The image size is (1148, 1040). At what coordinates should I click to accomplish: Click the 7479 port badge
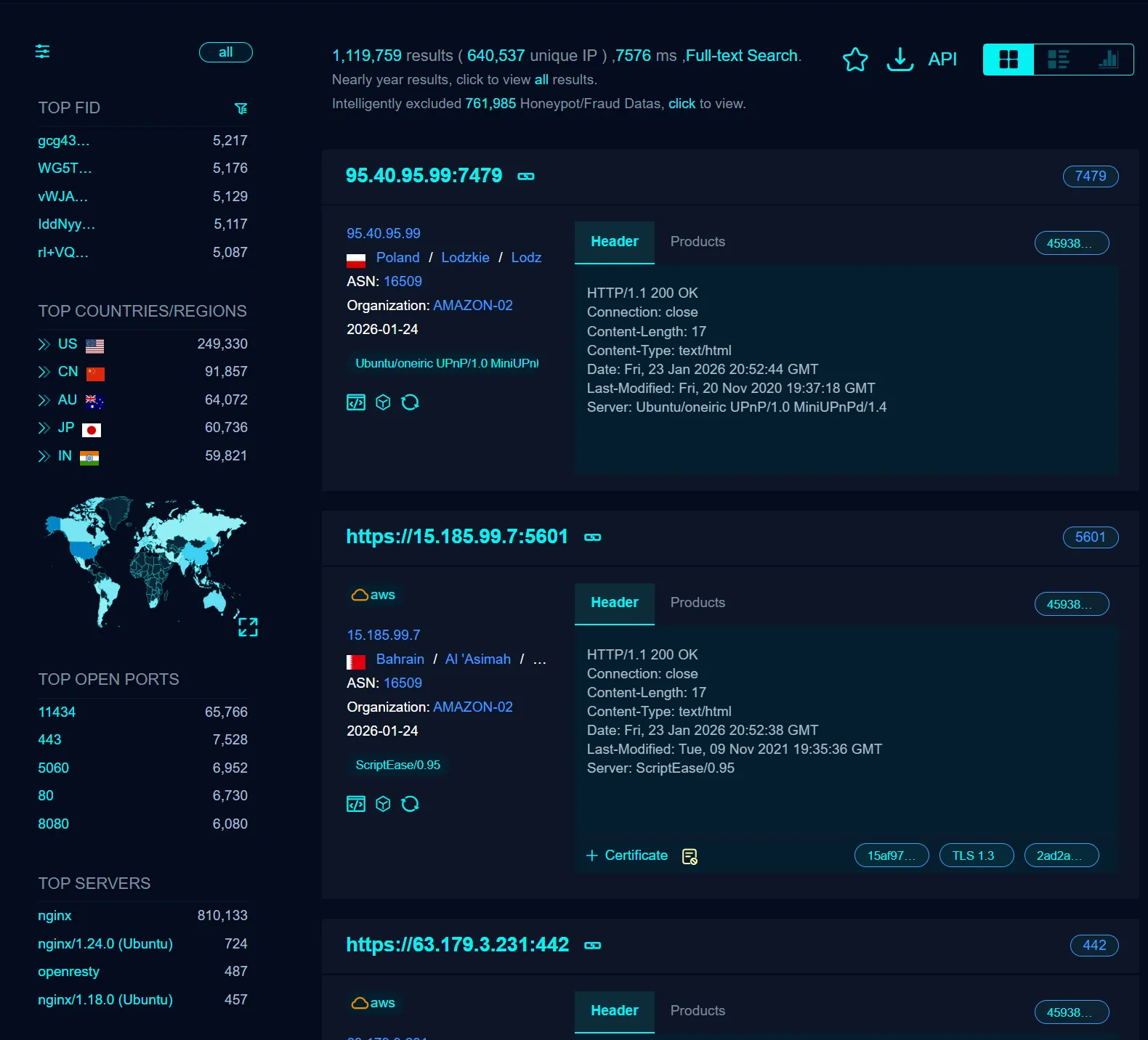(x=1091, y=176)
